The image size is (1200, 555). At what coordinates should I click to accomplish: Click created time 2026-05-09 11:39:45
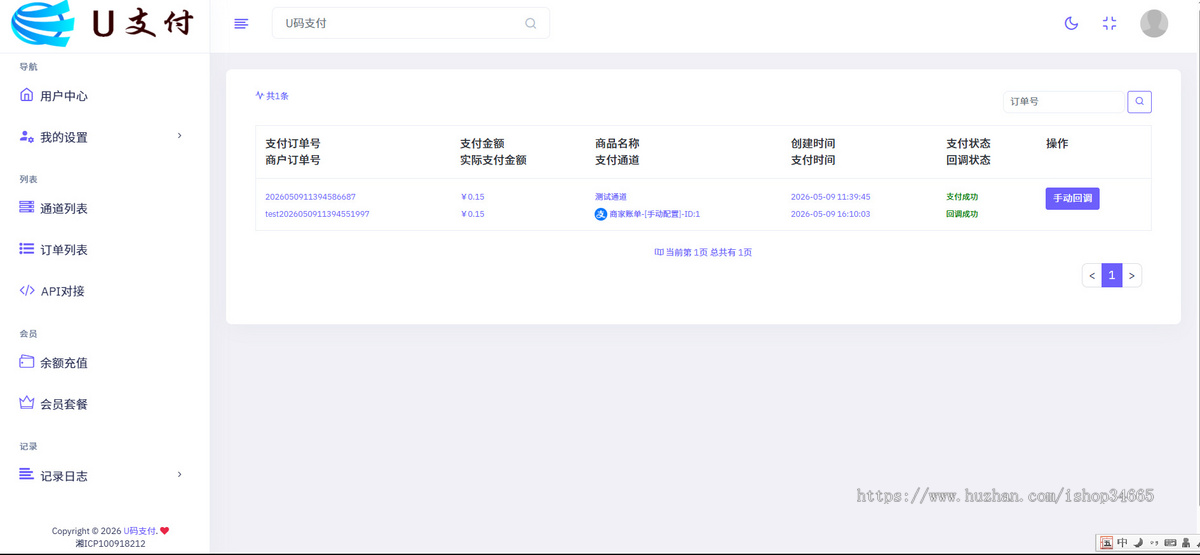pyautogui.click(x=830, y=197)
